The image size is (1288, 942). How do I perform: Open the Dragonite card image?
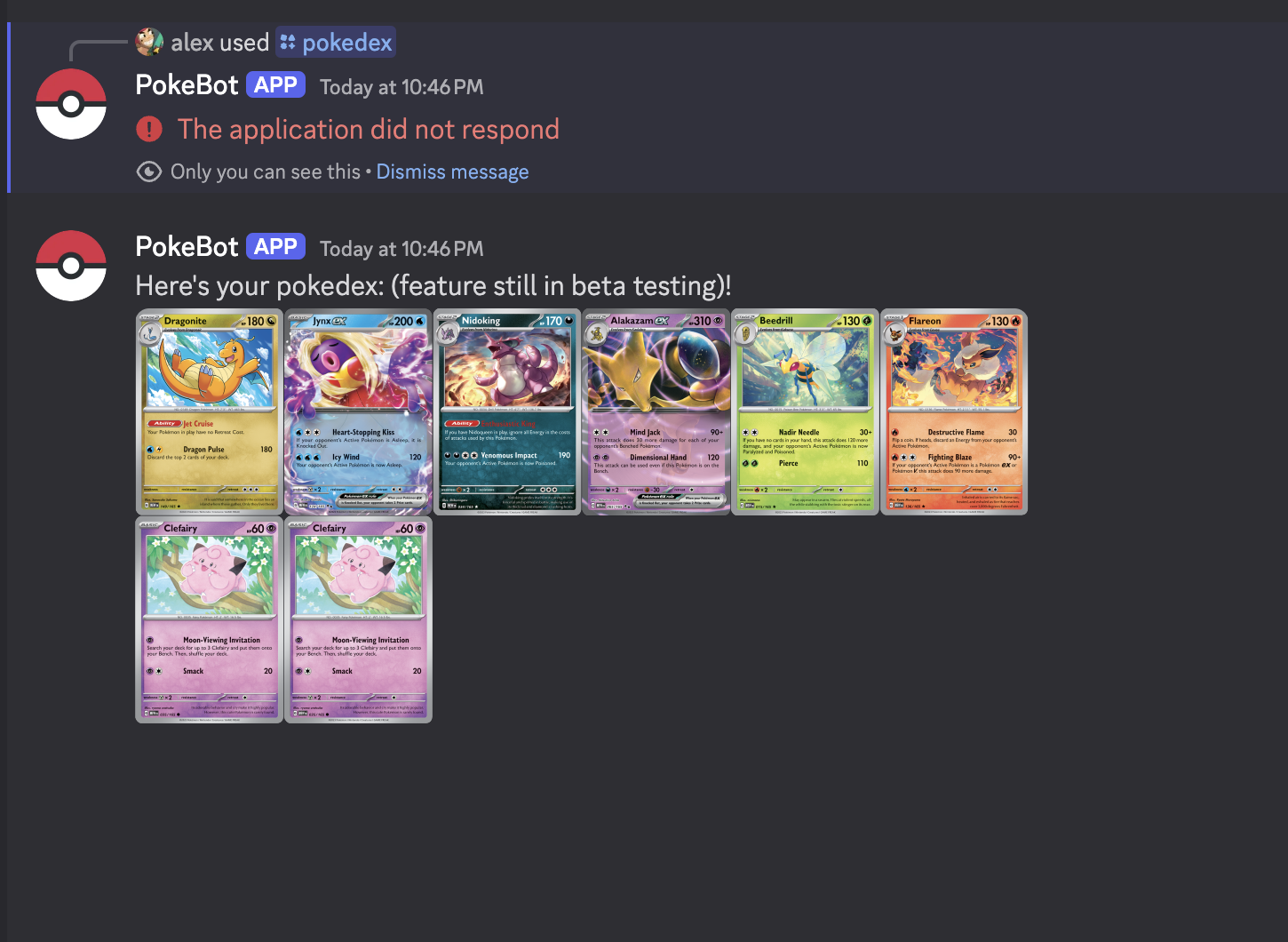(x=209, y=412)
